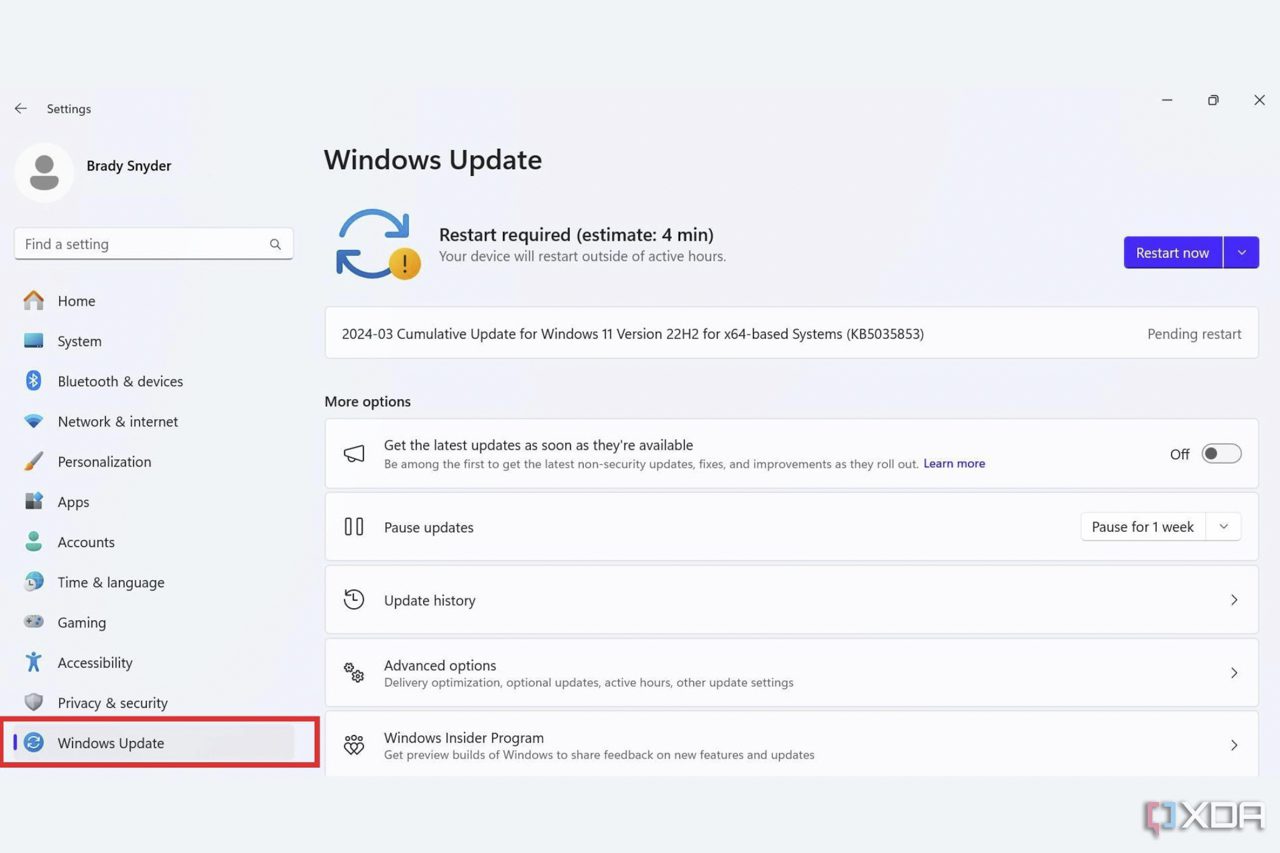Click the Time & language globe icon

34,581
